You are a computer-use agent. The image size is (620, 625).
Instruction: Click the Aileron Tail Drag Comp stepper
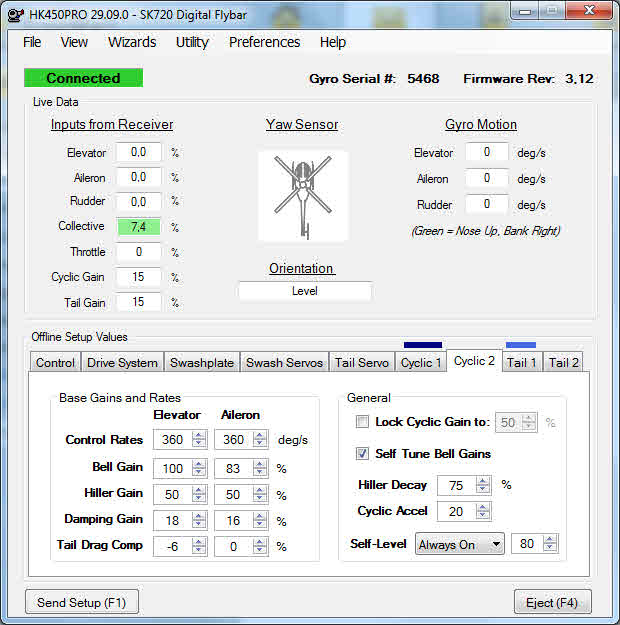click(260, 546)
